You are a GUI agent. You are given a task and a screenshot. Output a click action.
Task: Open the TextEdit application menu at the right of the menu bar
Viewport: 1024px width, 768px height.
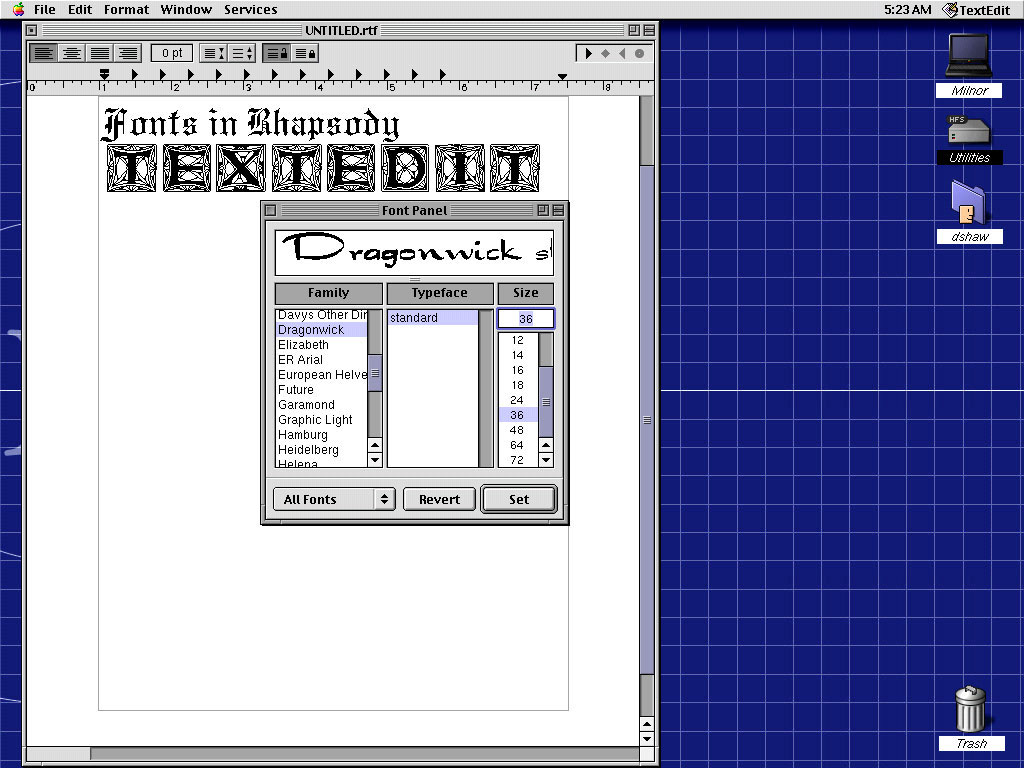[x=977, y=10]
